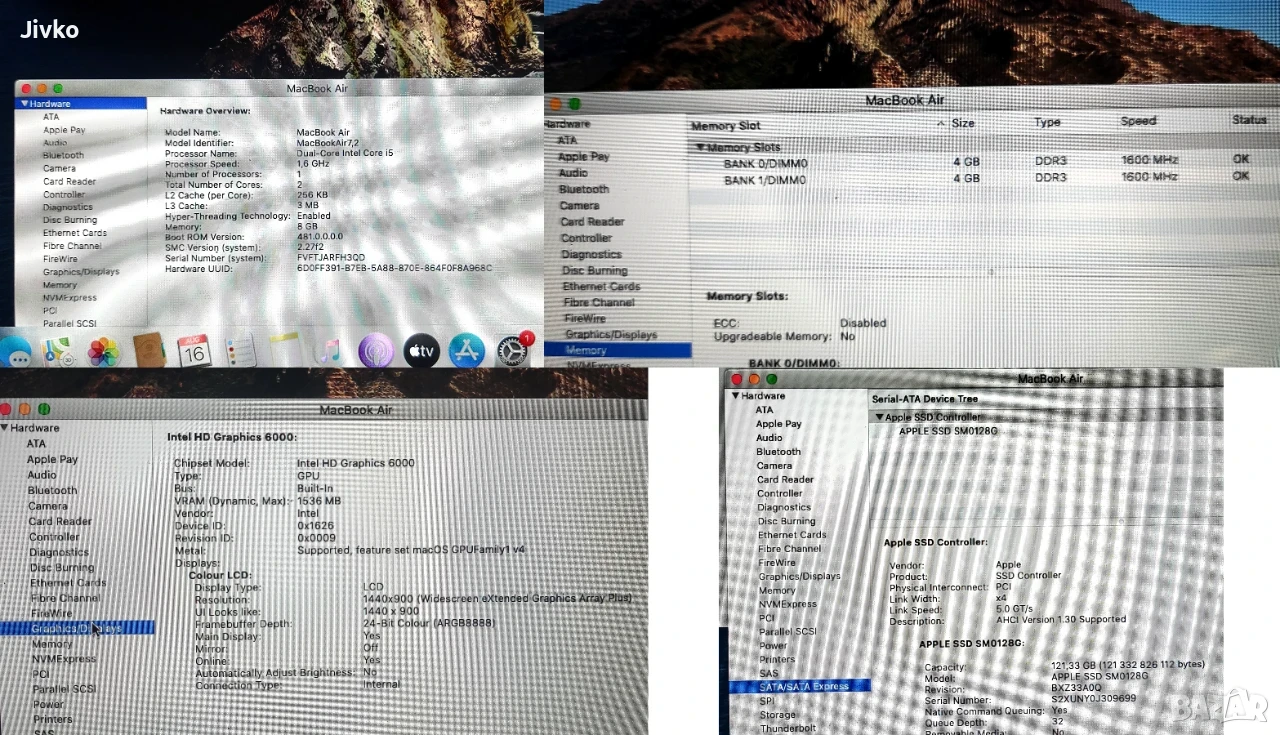The image size is (1280, 735).
Task: Launch Reminders from the Dock
Action: click(240, 350)
